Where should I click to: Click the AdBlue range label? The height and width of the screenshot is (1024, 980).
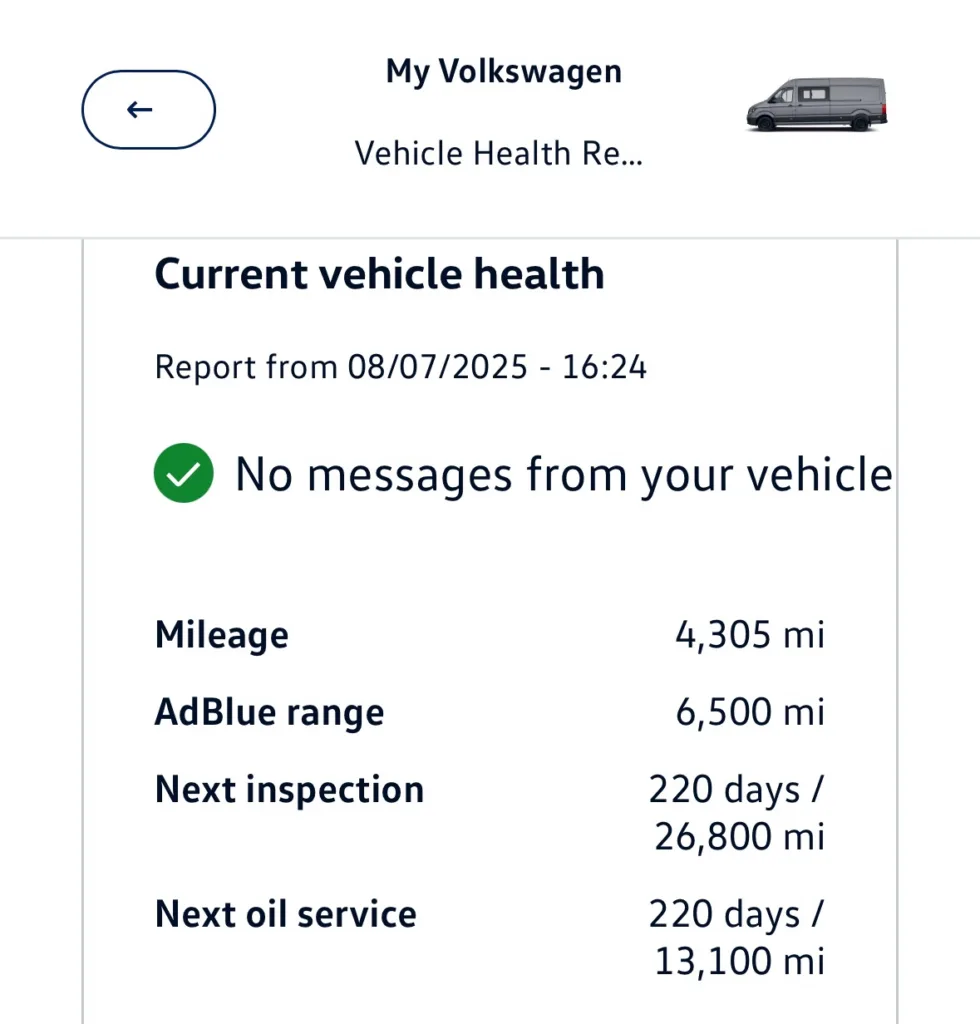[269, 712]
